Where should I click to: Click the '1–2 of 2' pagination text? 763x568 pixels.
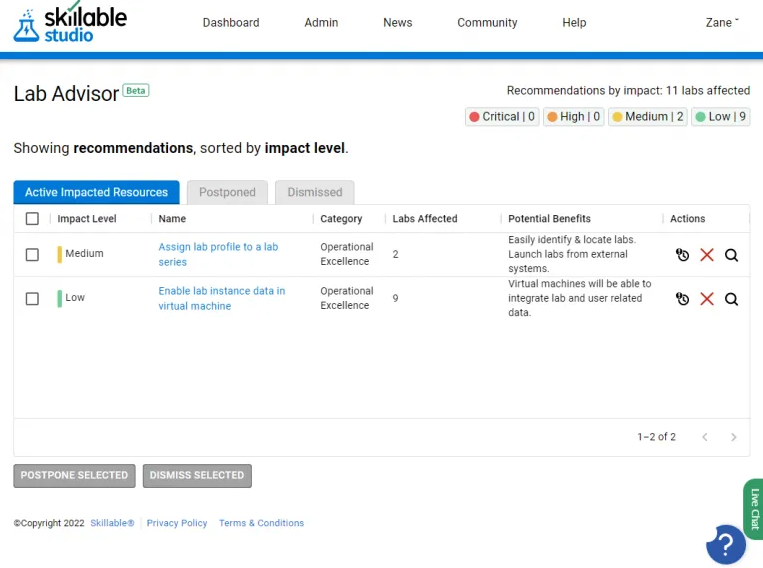656,437
